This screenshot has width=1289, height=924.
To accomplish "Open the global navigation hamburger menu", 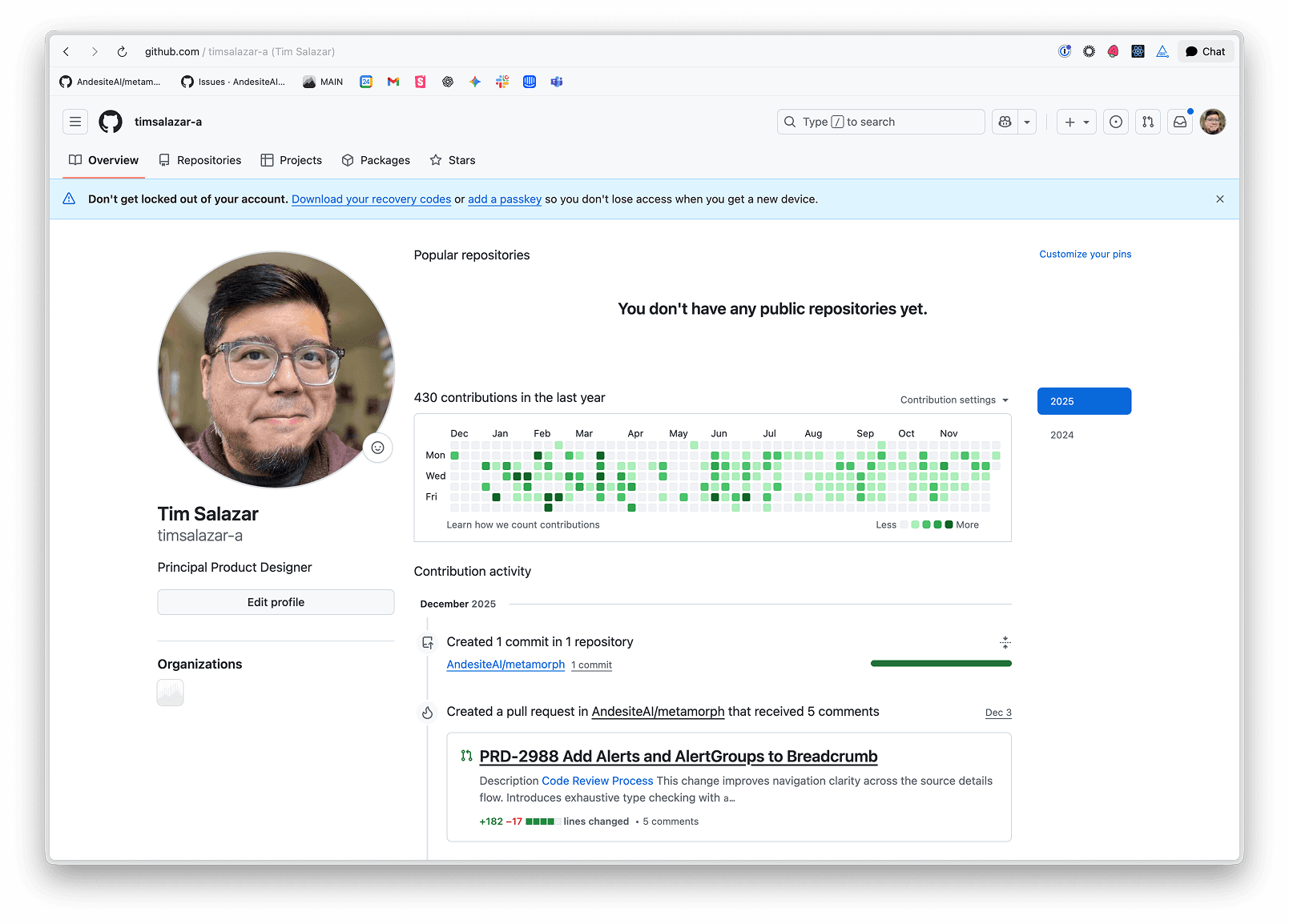I will point(75,122).
